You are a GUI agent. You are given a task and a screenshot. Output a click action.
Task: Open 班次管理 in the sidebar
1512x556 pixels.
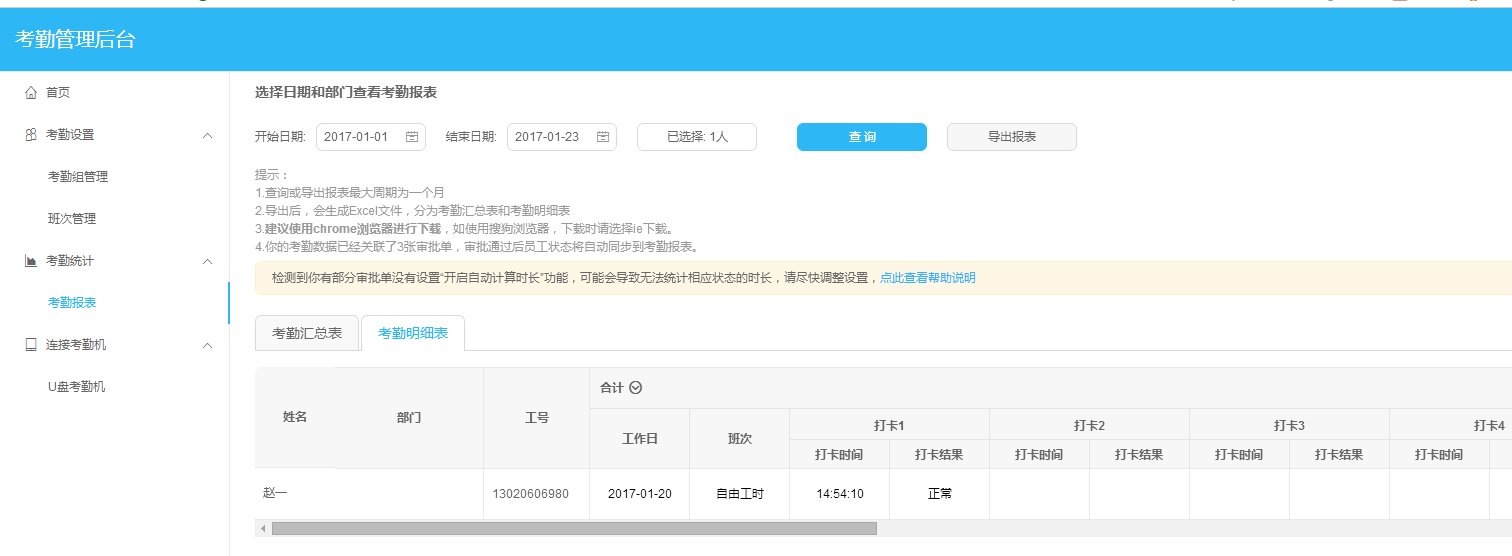pos(72,219)
